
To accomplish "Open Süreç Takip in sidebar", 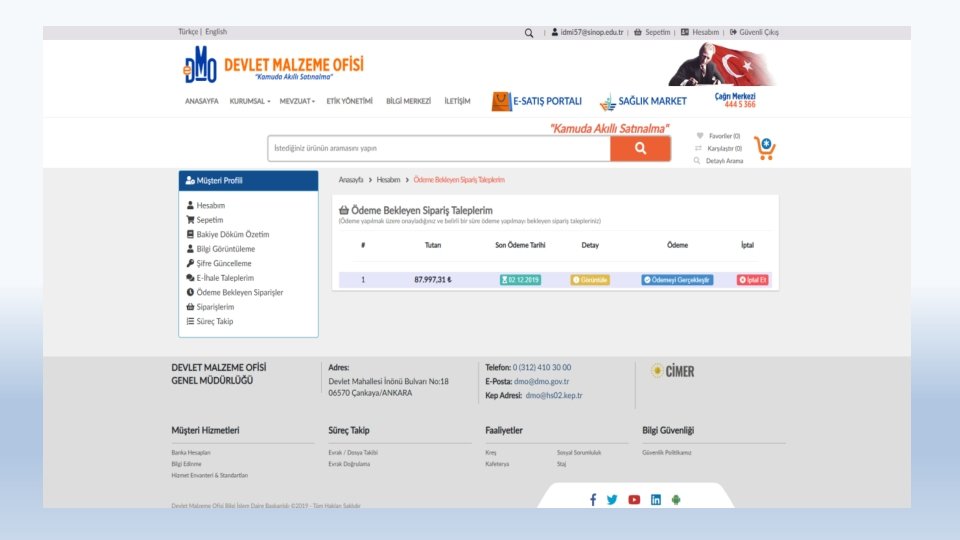I will [x=209, y=321].
